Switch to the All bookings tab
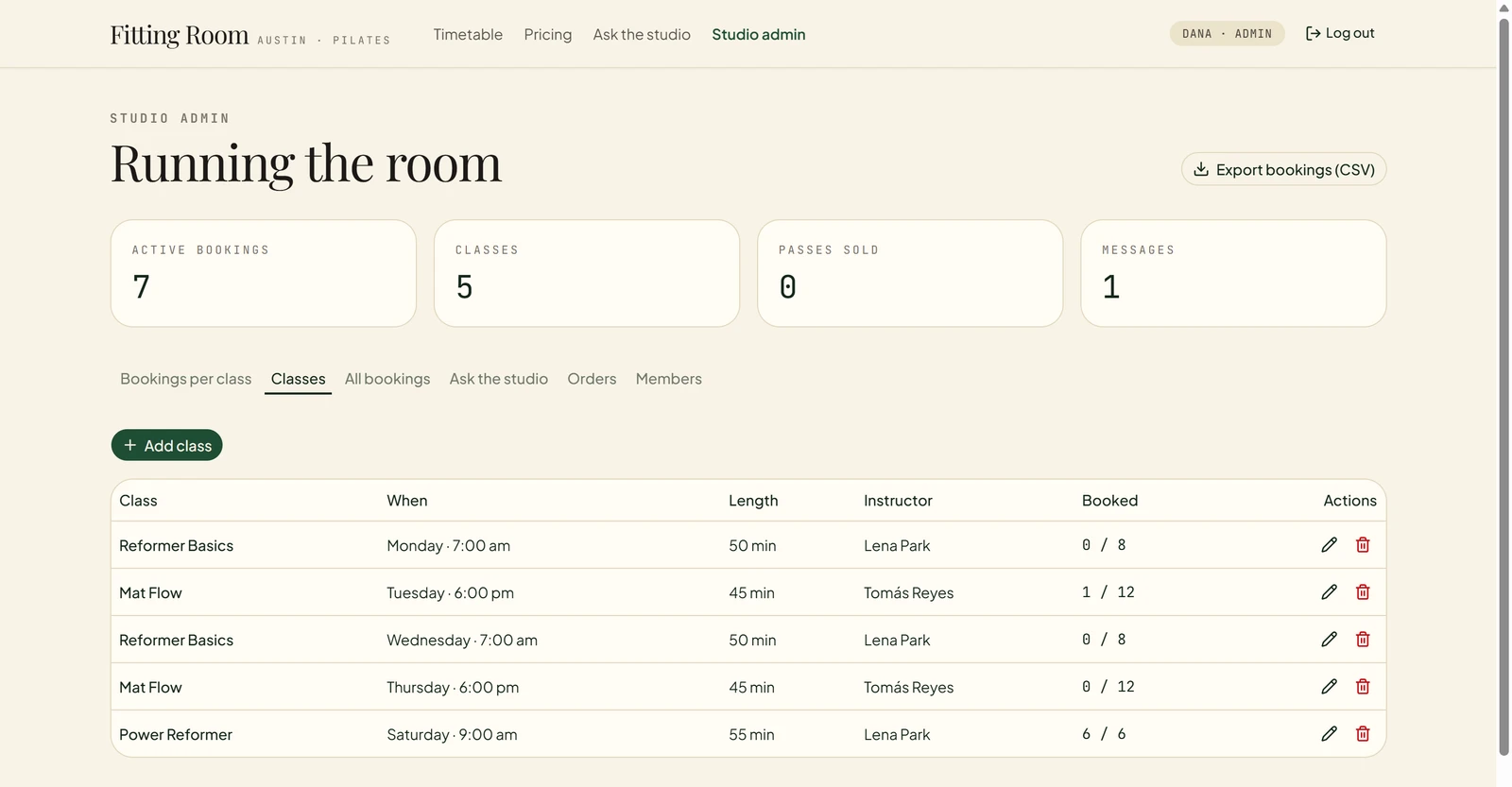Image resolution: width=1512 pixels, height=787 pixels. (387, 379)
